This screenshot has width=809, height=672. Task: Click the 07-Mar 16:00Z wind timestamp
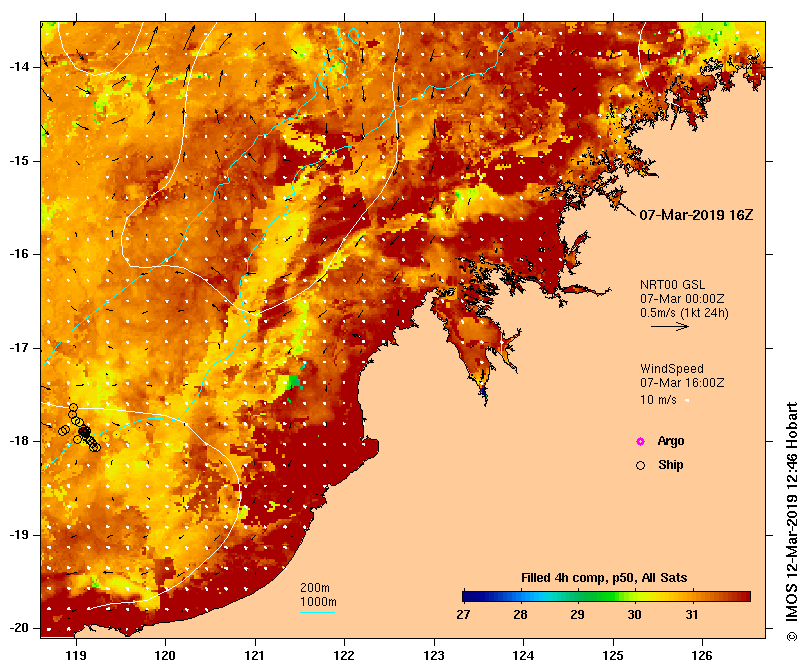(x=682, y=382)
